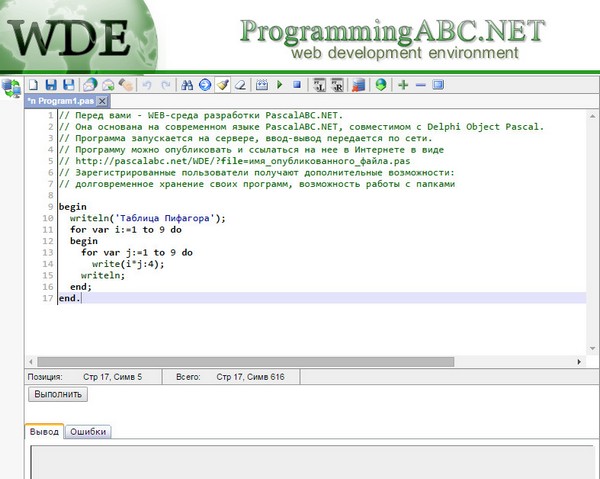
Task: Place cursor on 'Таблица Пифагора' string
Action: pyautogui.click(x=165, y=218)
